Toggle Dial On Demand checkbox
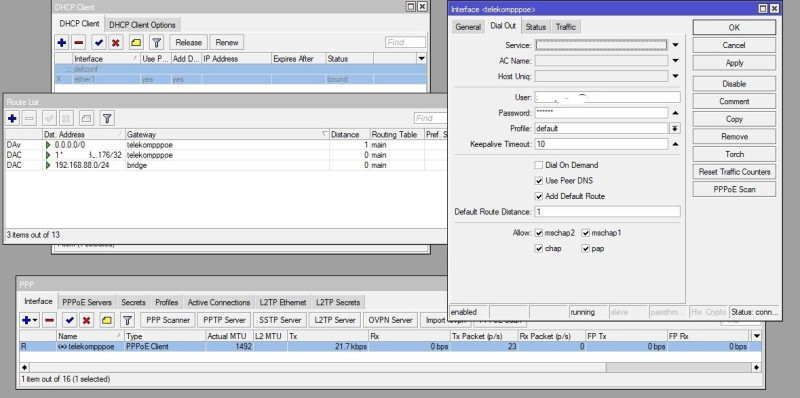 (x=539, y=165)
